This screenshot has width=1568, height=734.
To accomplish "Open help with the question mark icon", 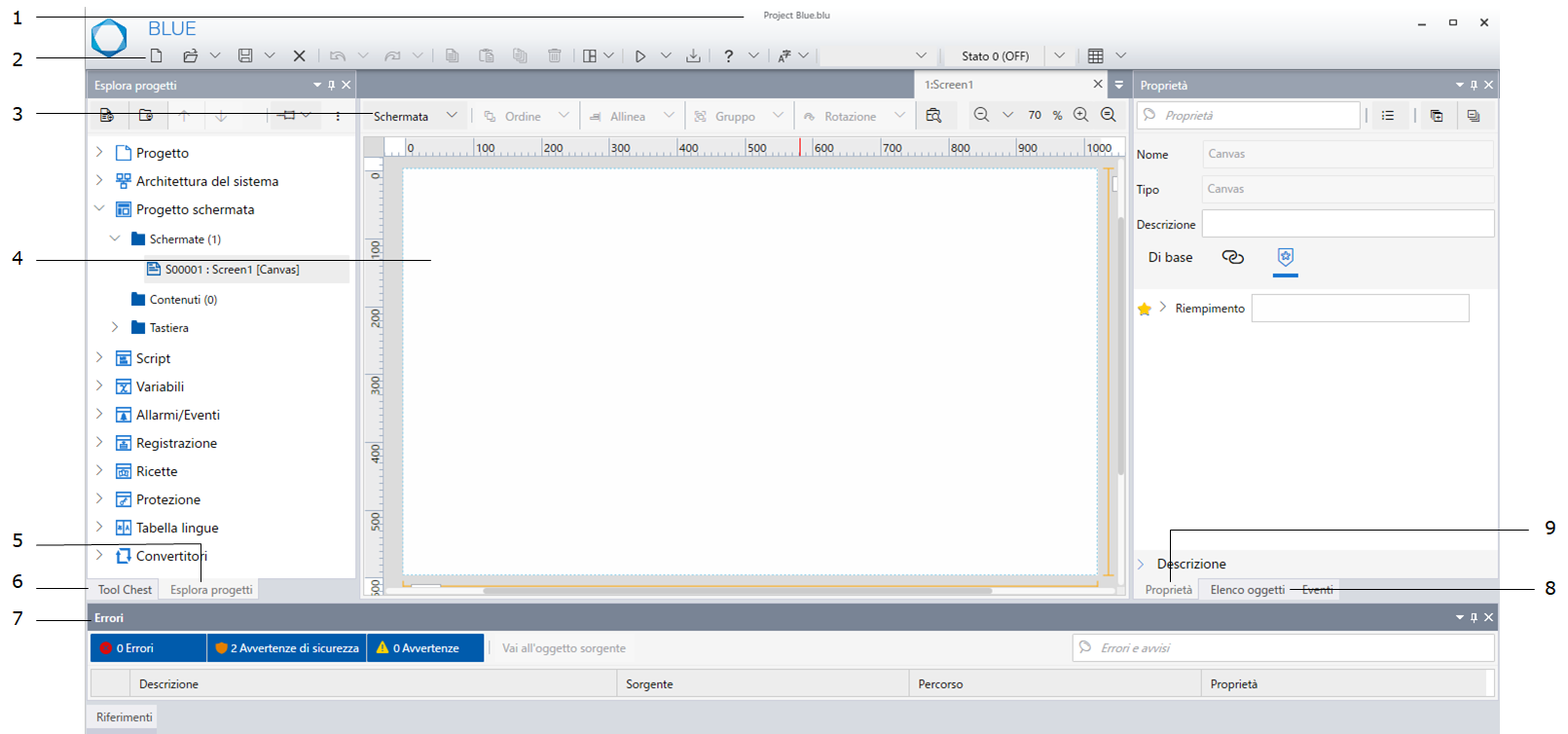I will click(728, 55).
